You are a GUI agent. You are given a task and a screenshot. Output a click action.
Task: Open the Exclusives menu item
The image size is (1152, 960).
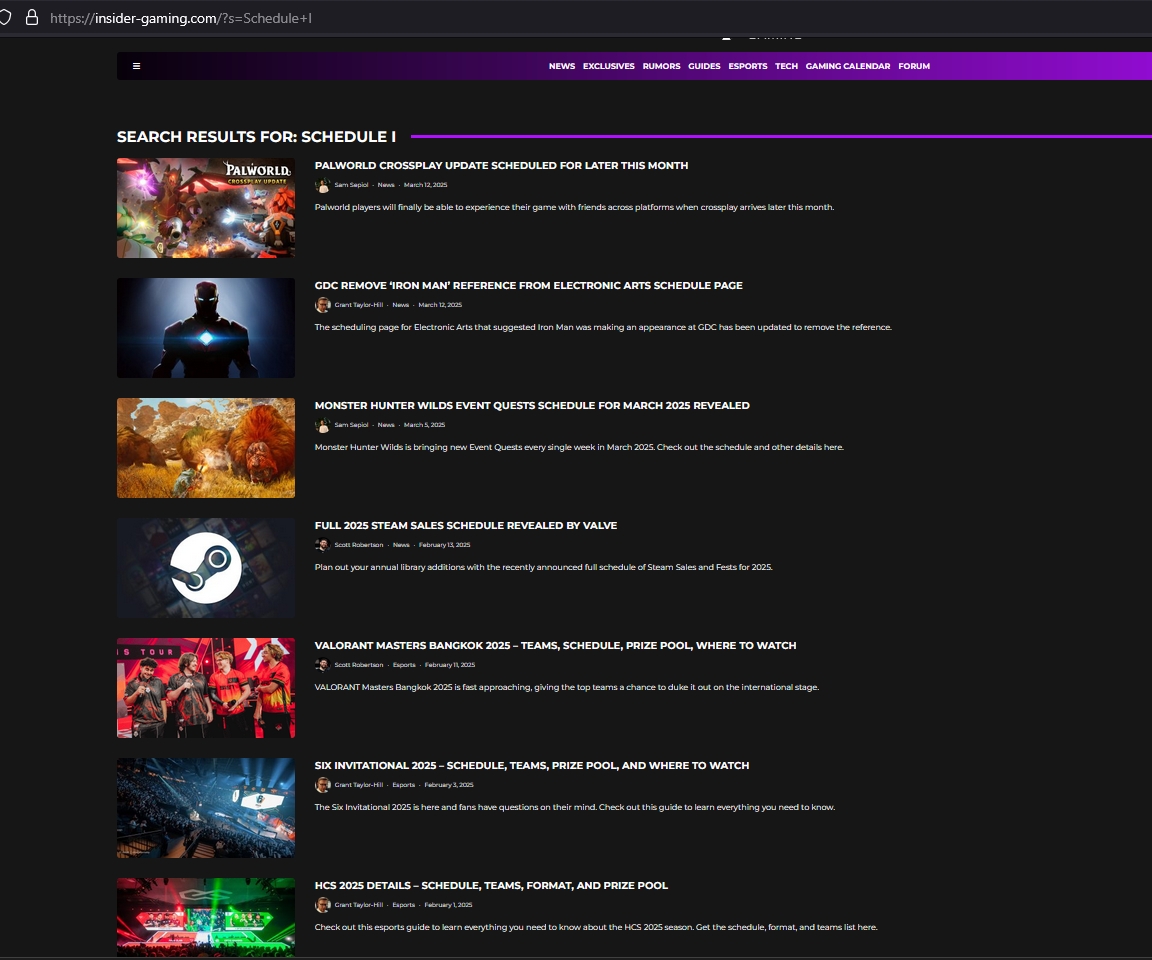pyautogui.click(x=608, y=66)
